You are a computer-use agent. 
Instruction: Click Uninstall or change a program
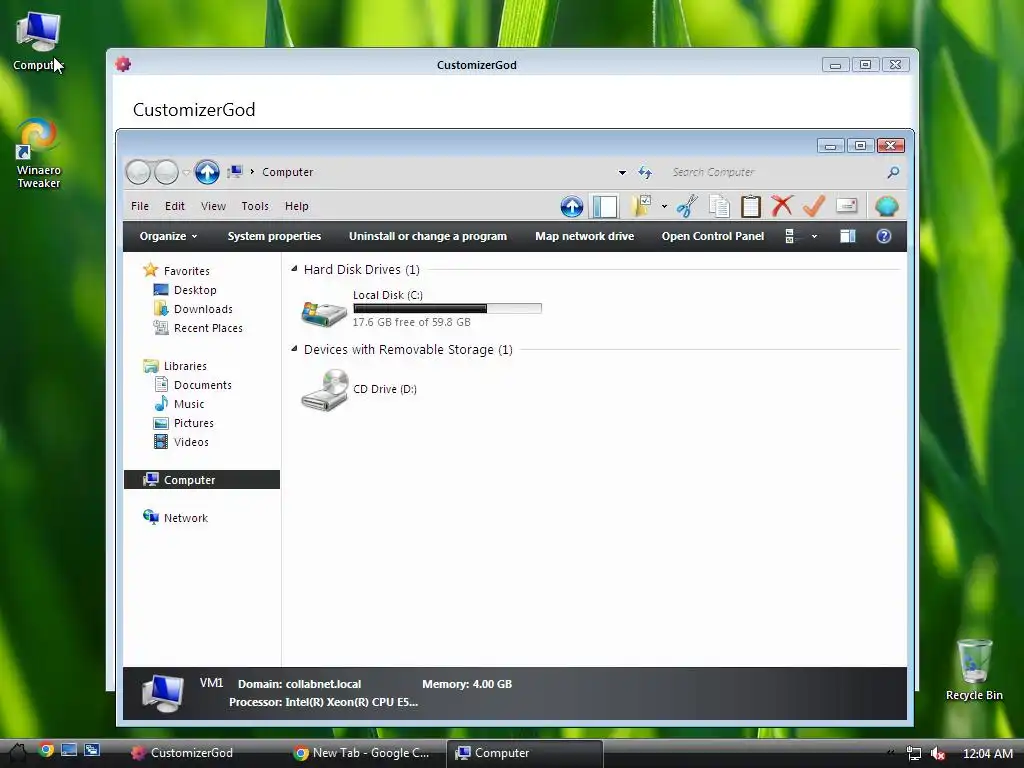tap(428, 236)
